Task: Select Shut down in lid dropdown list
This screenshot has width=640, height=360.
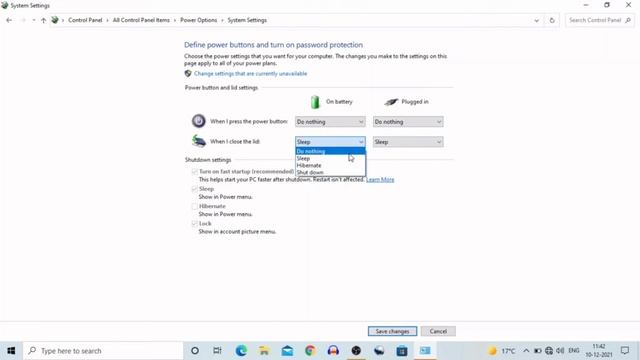Action: 330,172
